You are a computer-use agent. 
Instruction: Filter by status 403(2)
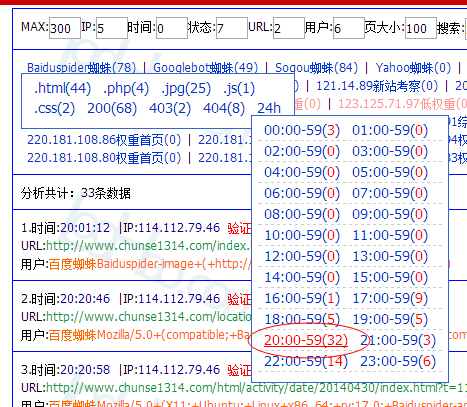[170, 108]
